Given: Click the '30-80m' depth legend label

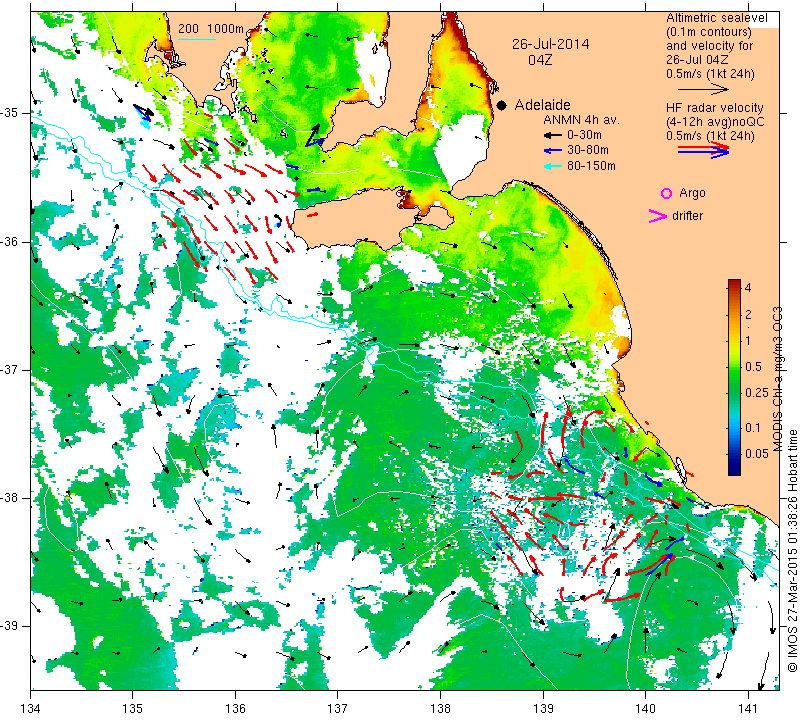Looking at the screenshot, I should 588,151.
